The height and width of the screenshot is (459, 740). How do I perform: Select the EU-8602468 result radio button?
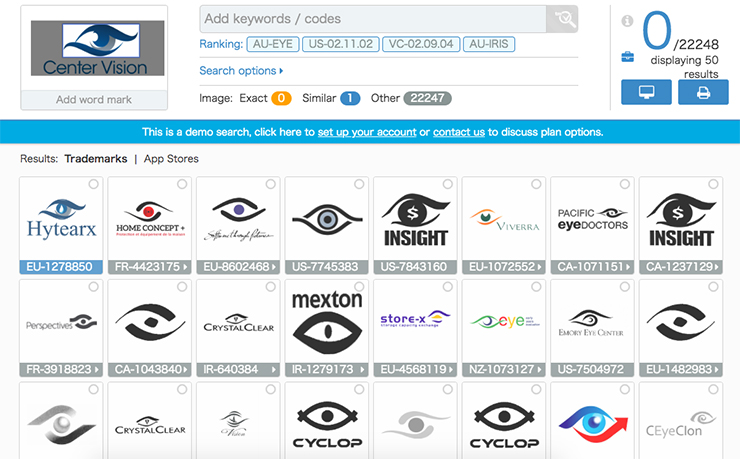point(270,184)
